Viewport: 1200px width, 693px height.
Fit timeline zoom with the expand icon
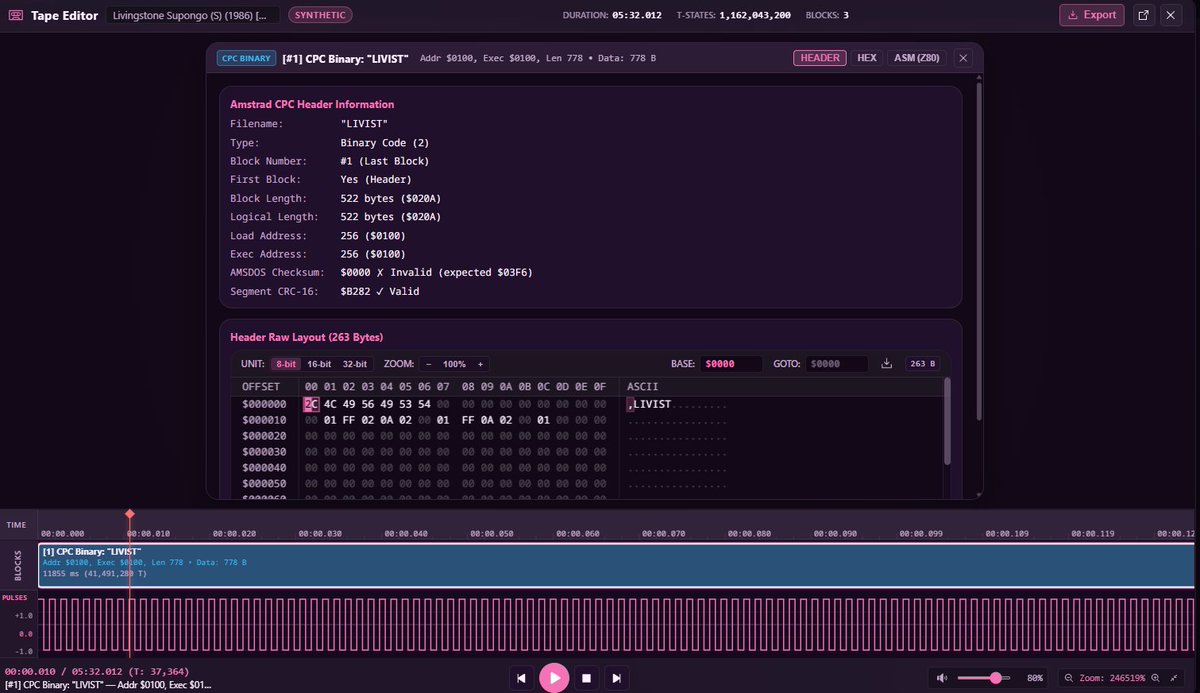[x=1176, y=678]
